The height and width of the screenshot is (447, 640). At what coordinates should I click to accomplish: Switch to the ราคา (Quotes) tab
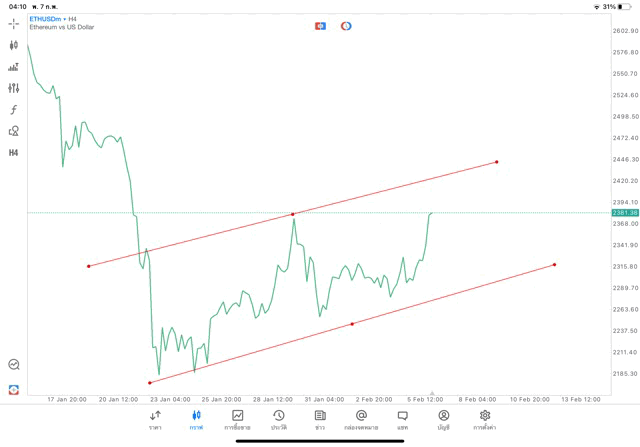pos(155,419)
